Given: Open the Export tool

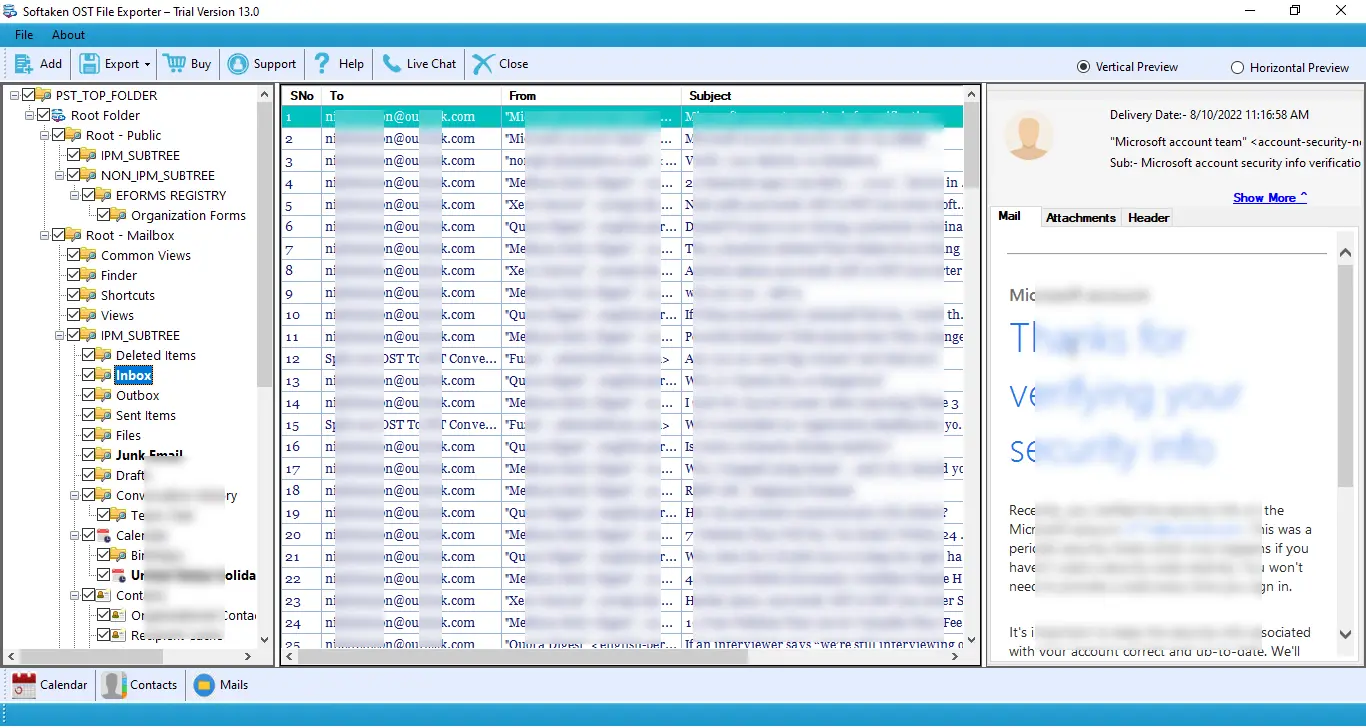Looking at the screenshot, I should point(108,63).
